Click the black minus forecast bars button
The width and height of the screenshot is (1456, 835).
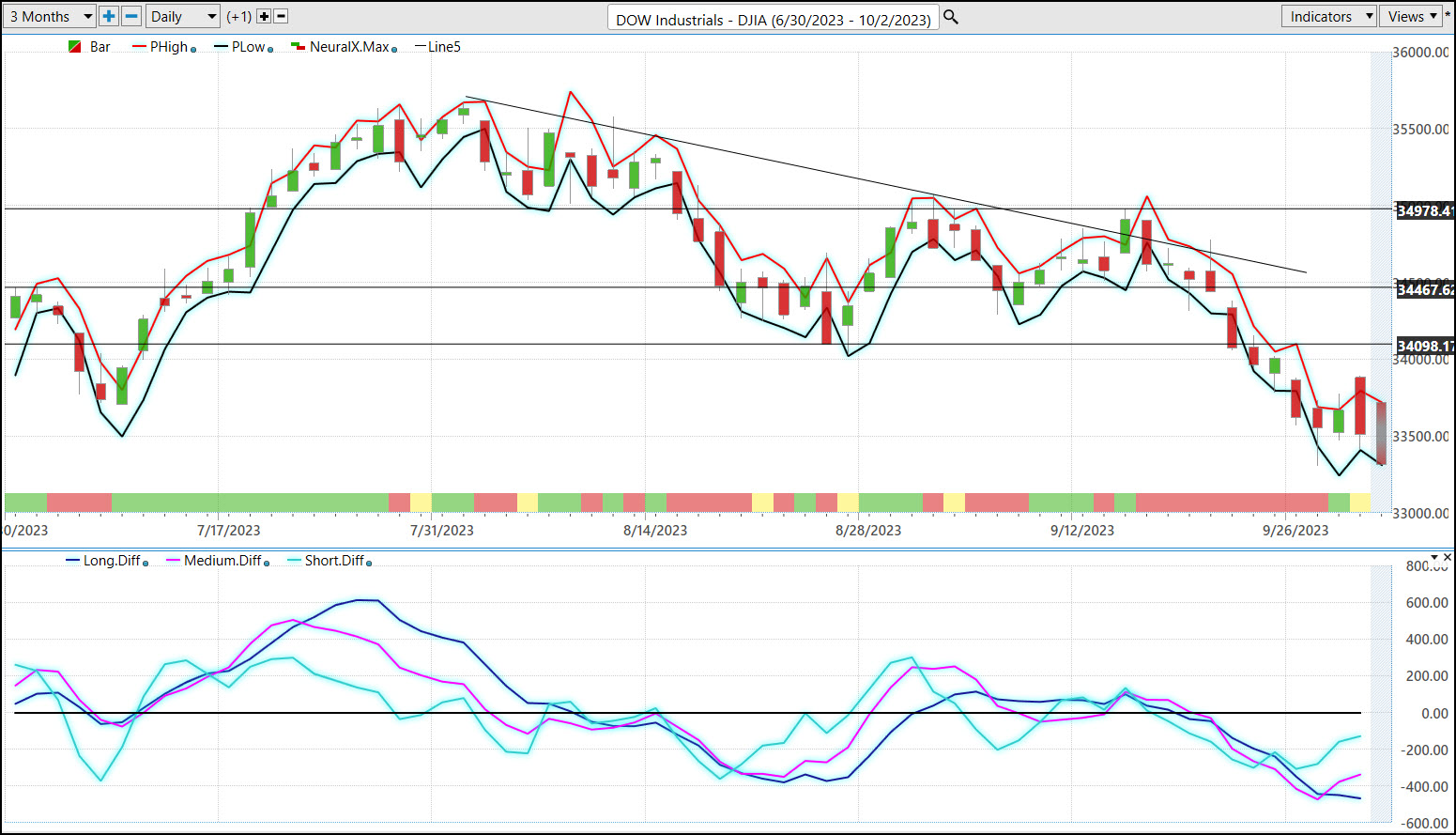click(x=281, y=16)
